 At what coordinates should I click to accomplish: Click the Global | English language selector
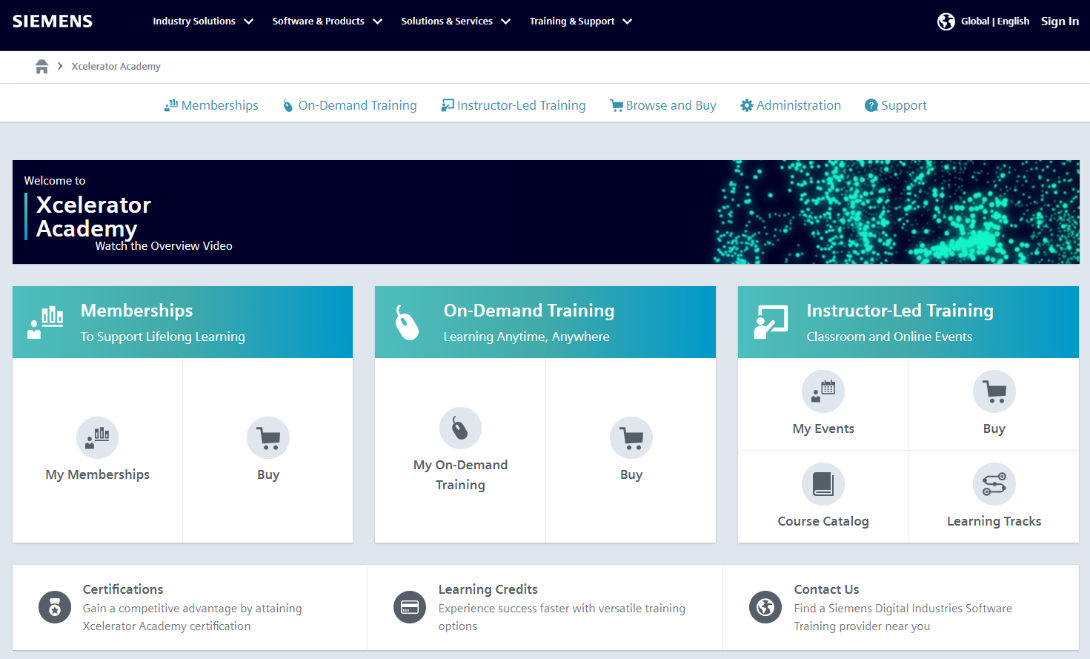(995, 22)
